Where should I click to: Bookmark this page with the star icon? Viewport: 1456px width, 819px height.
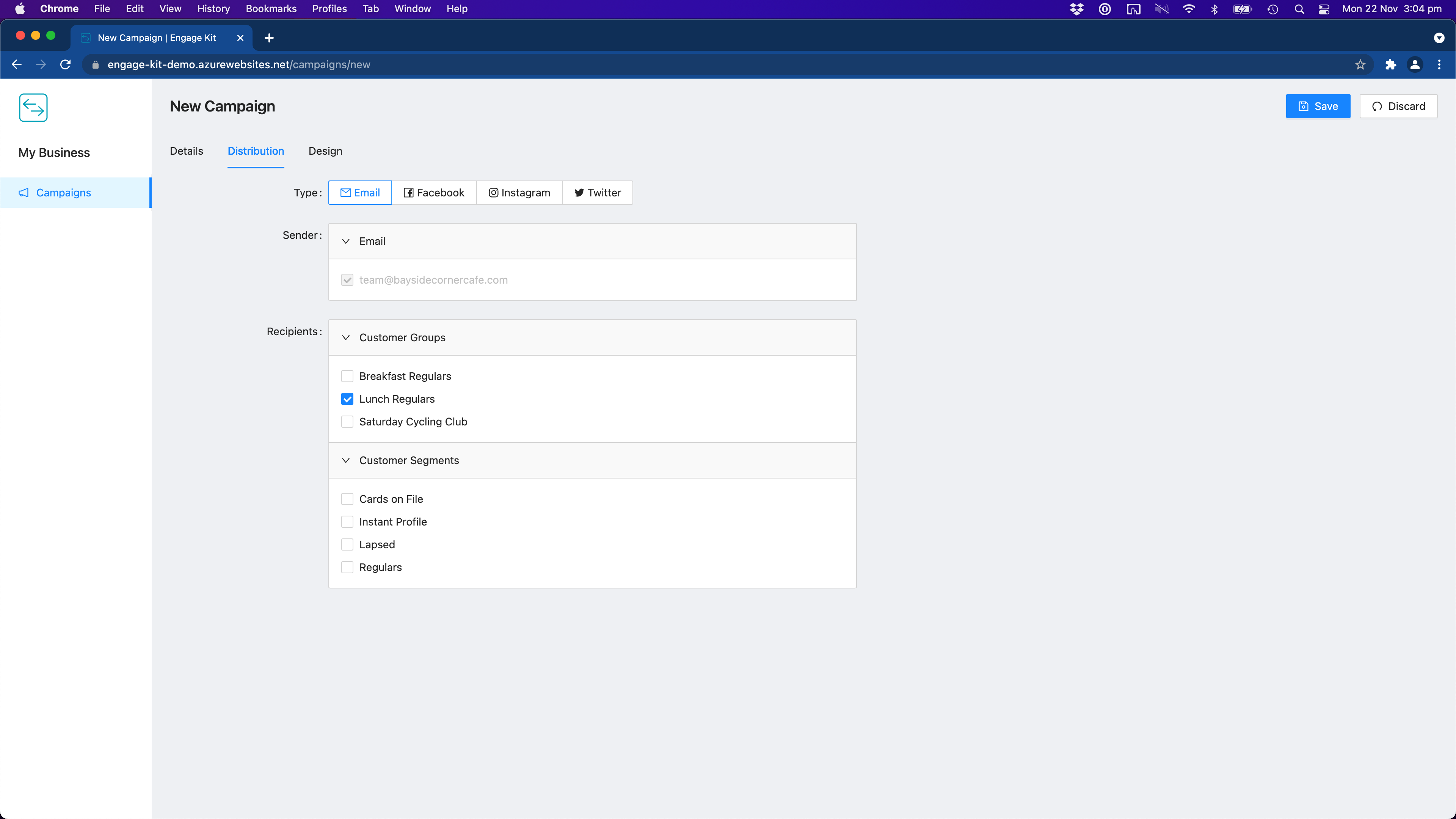pos(1360,64)
